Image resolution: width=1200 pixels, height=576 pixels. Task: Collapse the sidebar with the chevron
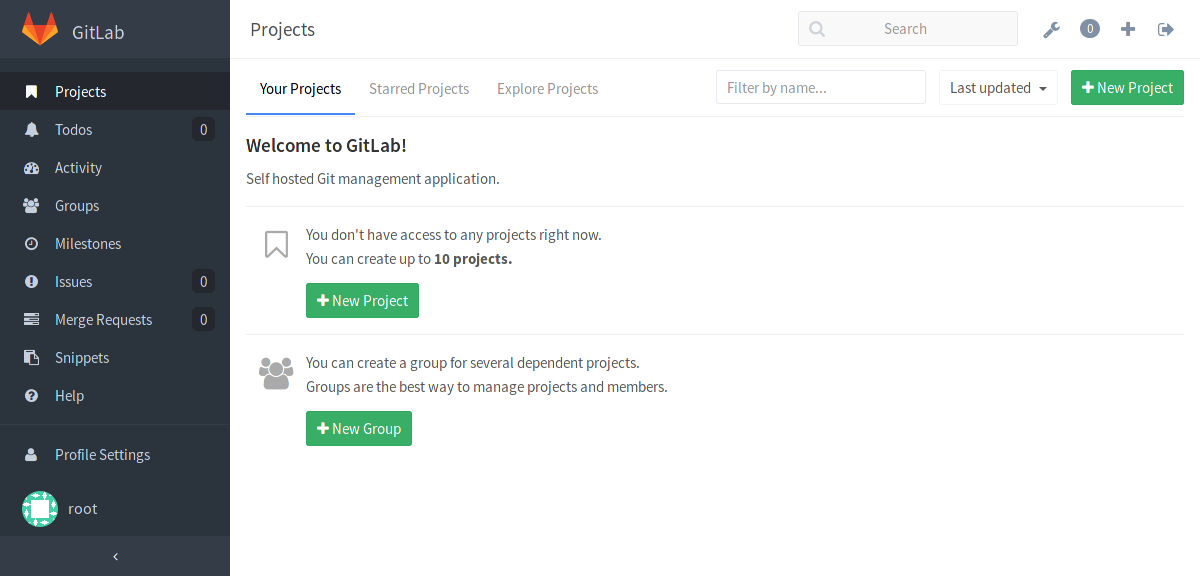(115, 556)
